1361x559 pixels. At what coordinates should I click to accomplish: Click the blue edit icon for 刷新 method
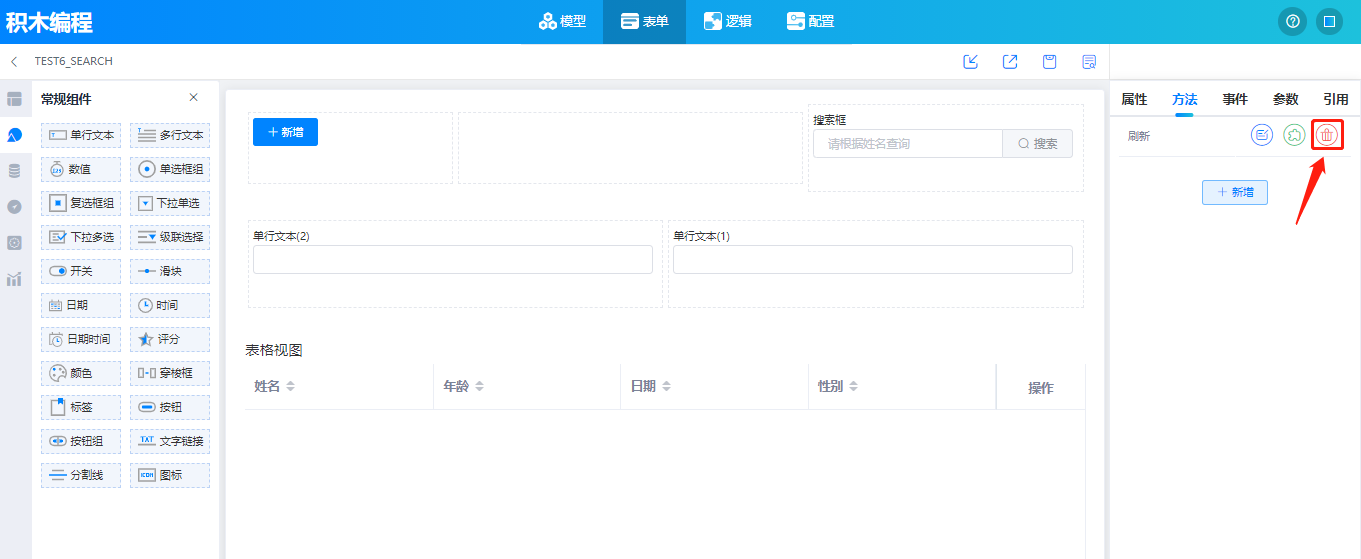click(1262, 135)
